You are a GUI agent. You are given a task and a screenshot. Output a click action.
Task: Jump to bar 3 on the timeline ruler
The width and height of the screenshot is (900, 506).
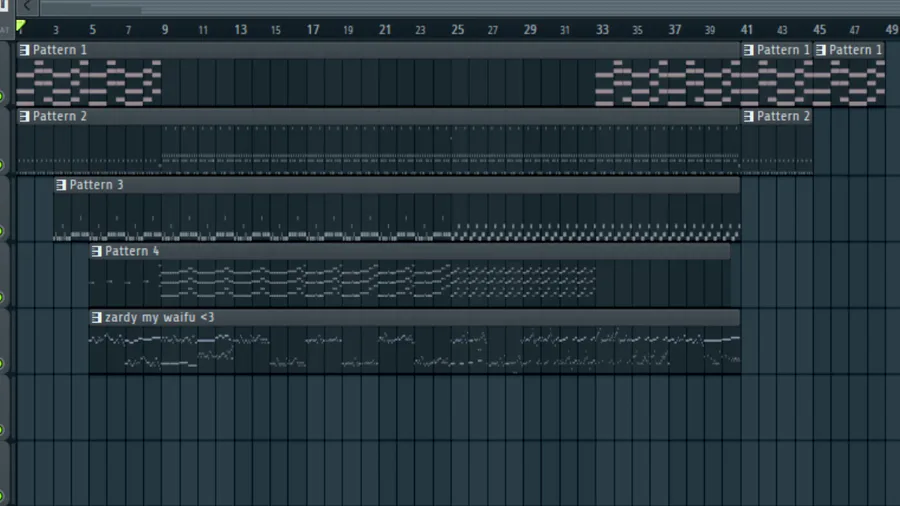coord(56,30)
